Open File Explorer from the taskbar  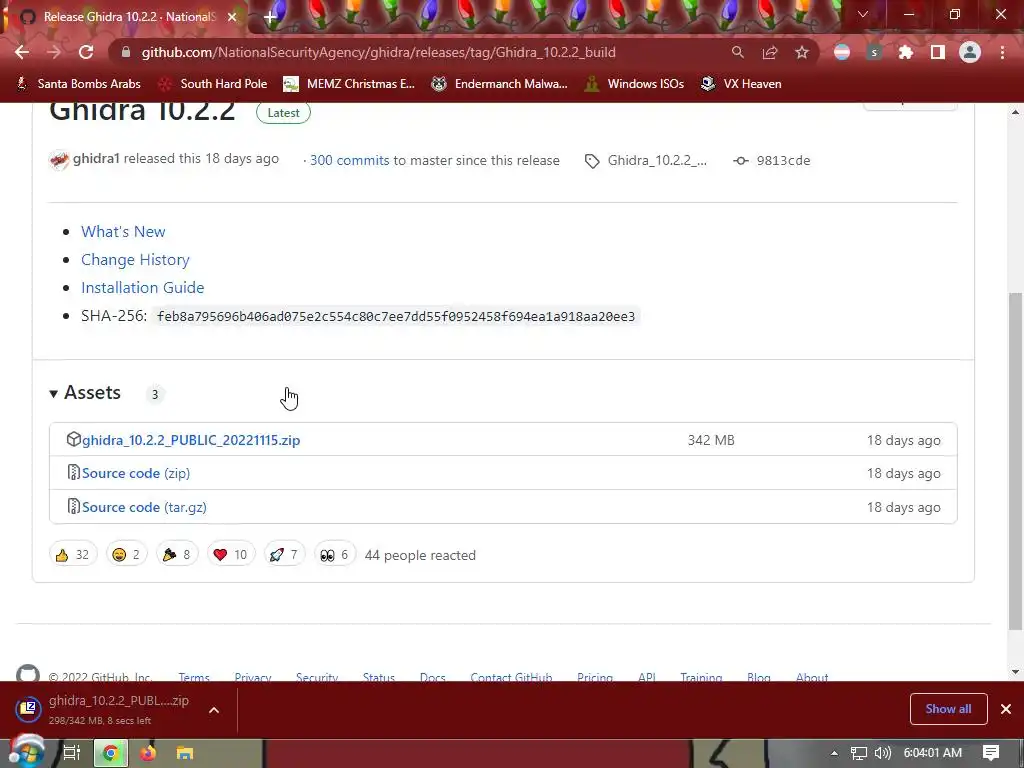point(185,753)
